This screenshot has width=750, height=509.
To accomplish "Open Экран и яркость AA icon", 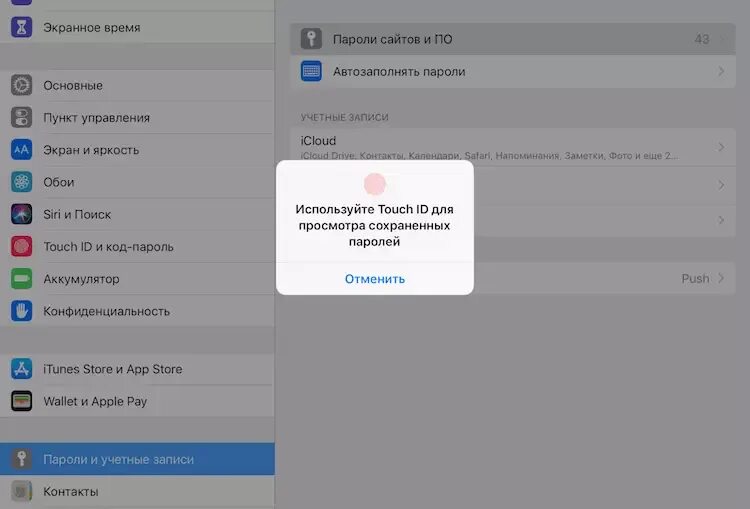I will click(22, 150).
